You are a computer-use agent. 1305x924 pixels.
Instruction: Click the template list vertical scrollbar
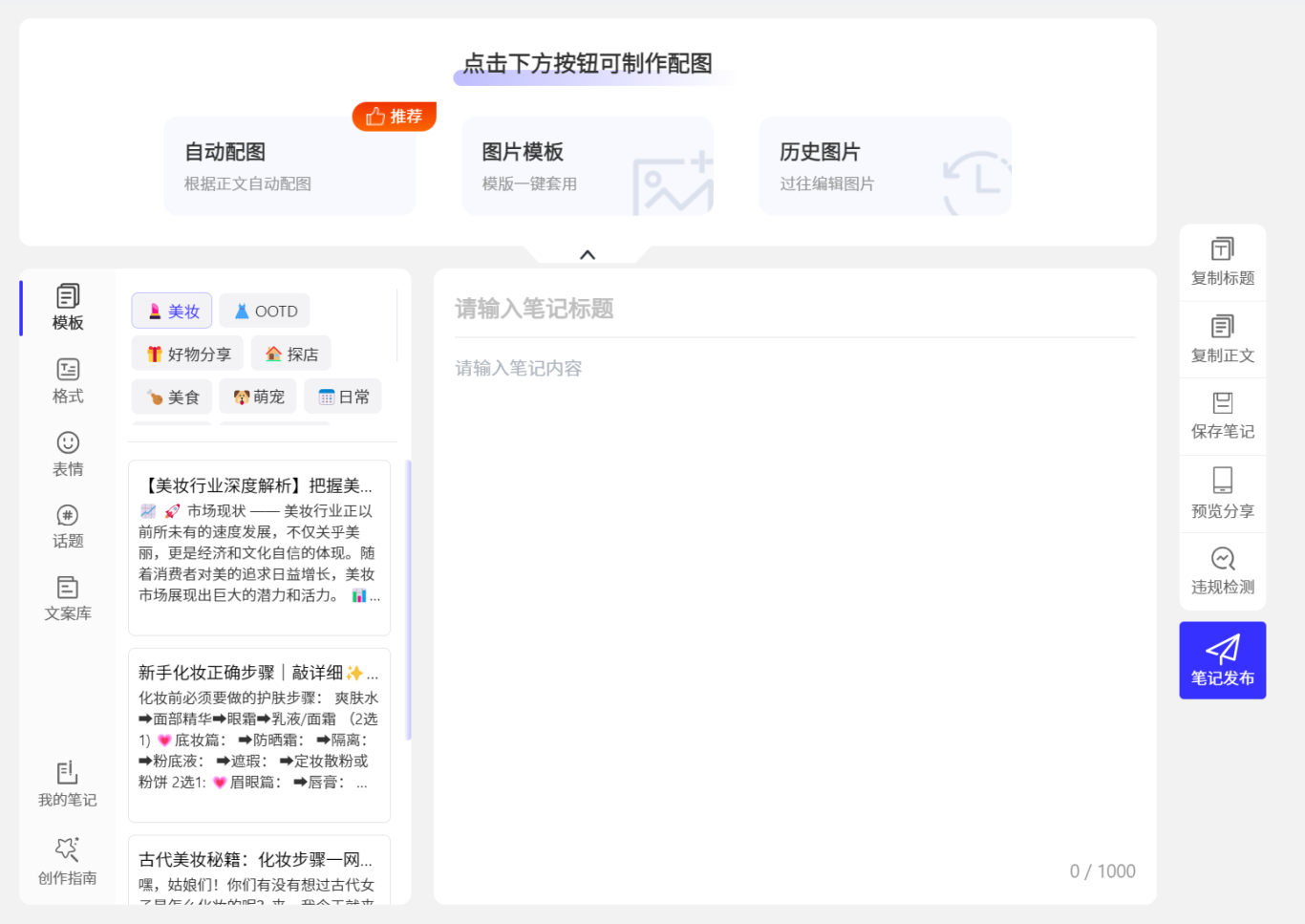click(409, 600)
